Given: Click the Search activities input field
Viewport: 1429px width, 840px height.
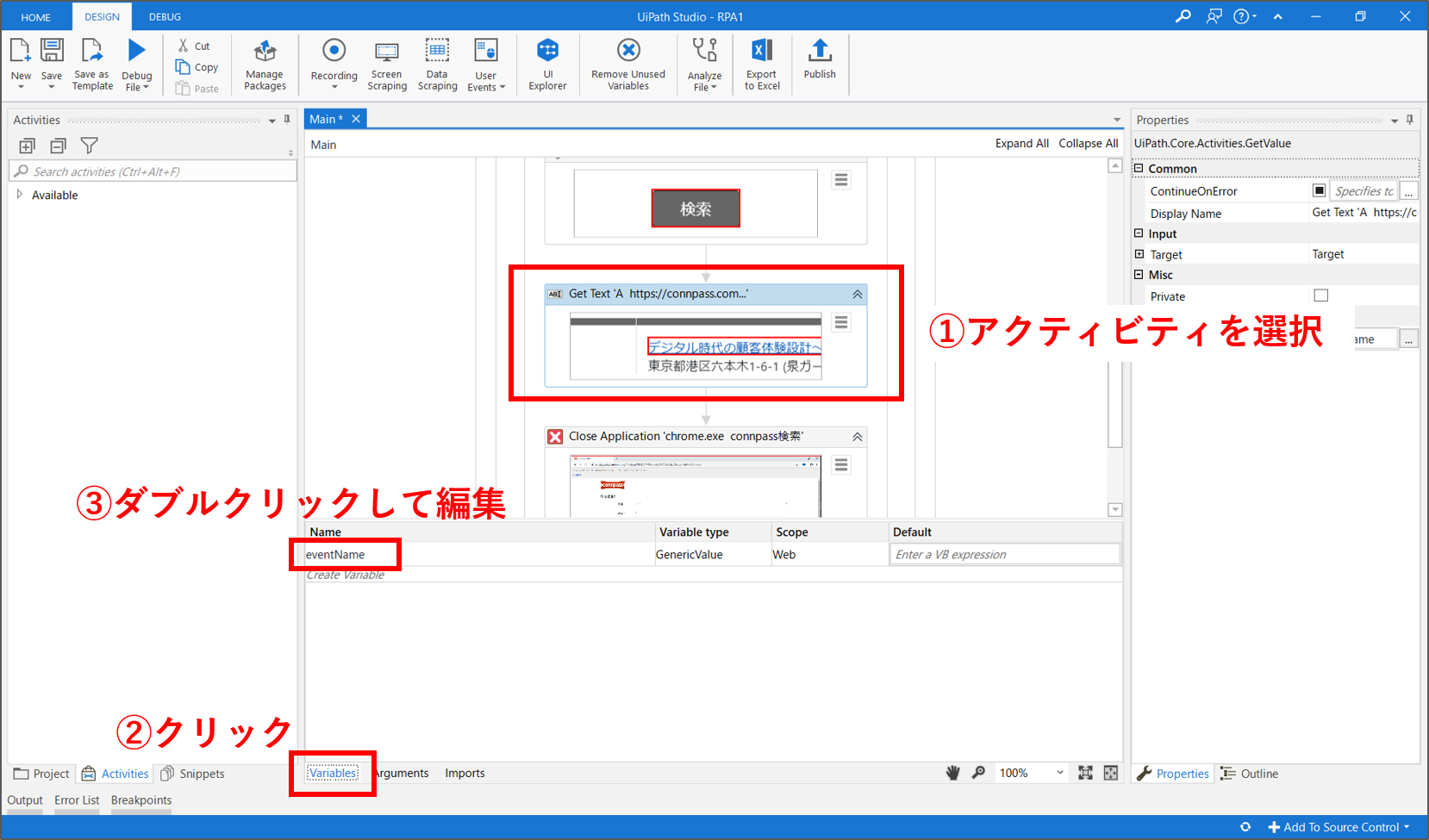Looking at the screenshot, I should (155, 171).
